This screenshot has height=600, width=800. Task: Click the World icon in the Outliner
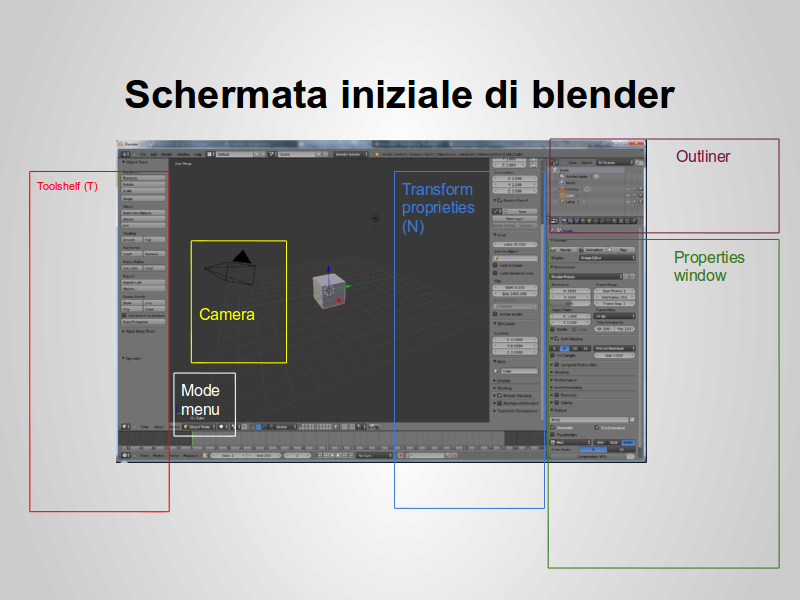coord(562,183)
